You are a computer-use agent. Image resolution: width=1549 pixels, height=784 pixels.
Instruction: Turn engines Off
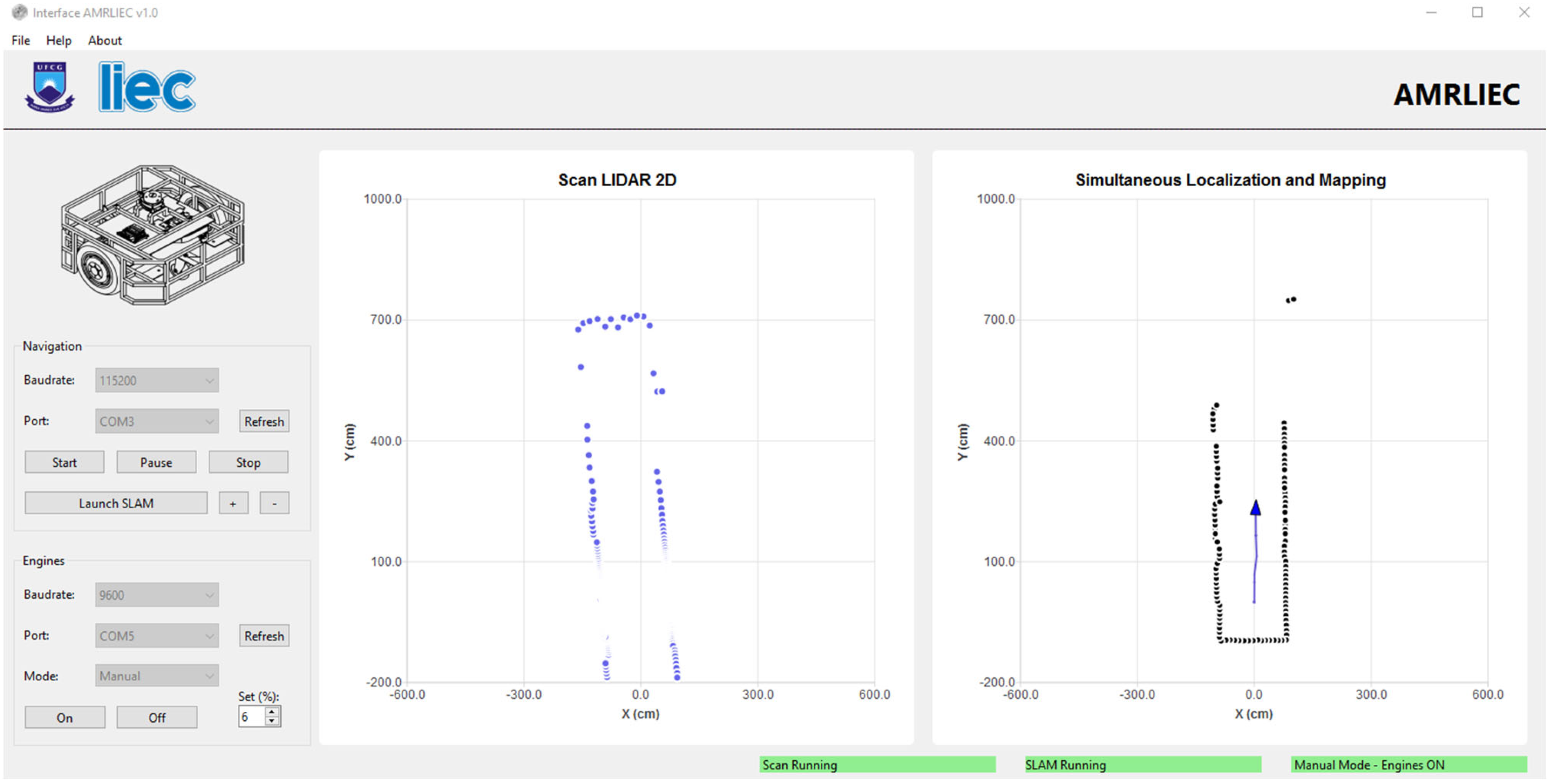coord(156,717)
